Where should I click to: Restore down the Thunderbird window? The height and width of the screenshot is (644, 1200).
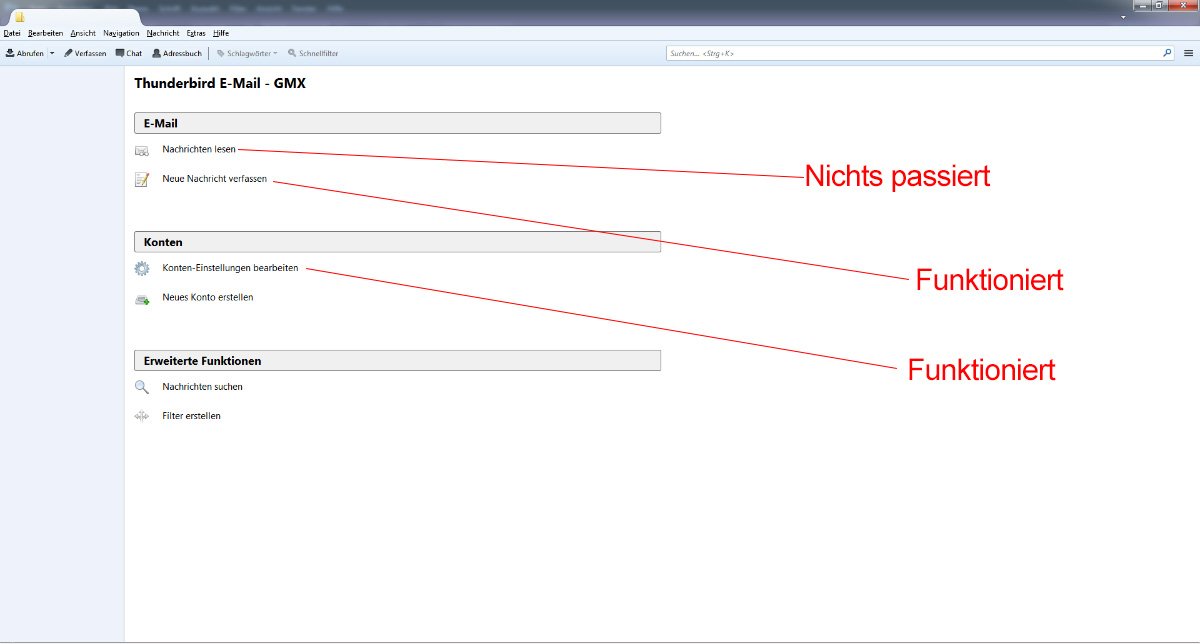1160,5
